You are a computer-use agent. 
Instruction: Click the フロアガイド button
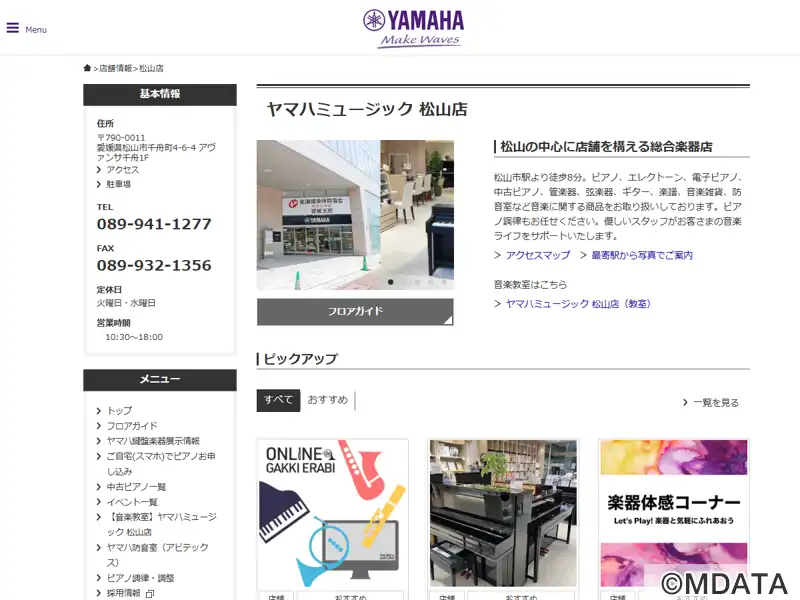(355, 312)
